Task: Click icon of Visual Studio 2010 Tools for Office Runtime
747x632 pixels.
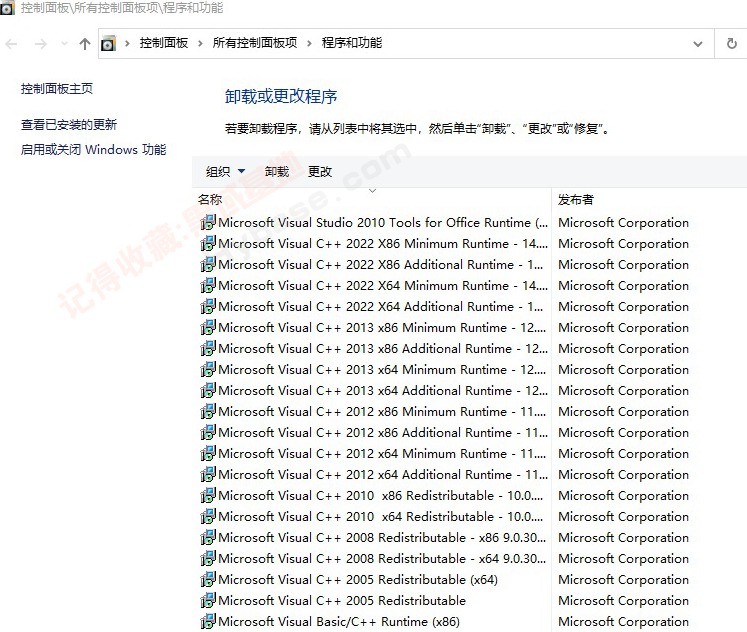Action: coord(208,222)
